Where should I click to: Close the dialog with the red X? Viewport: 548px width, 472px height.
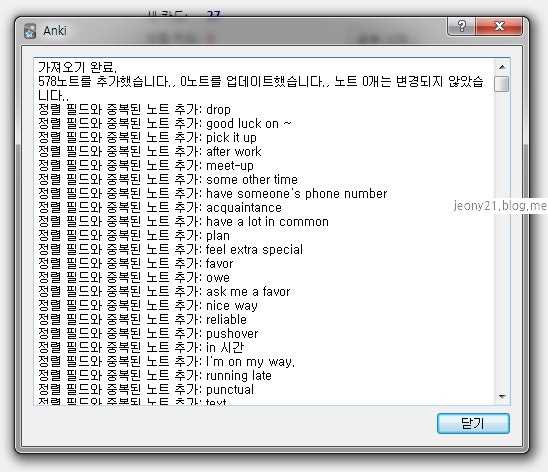coord(499,26)
